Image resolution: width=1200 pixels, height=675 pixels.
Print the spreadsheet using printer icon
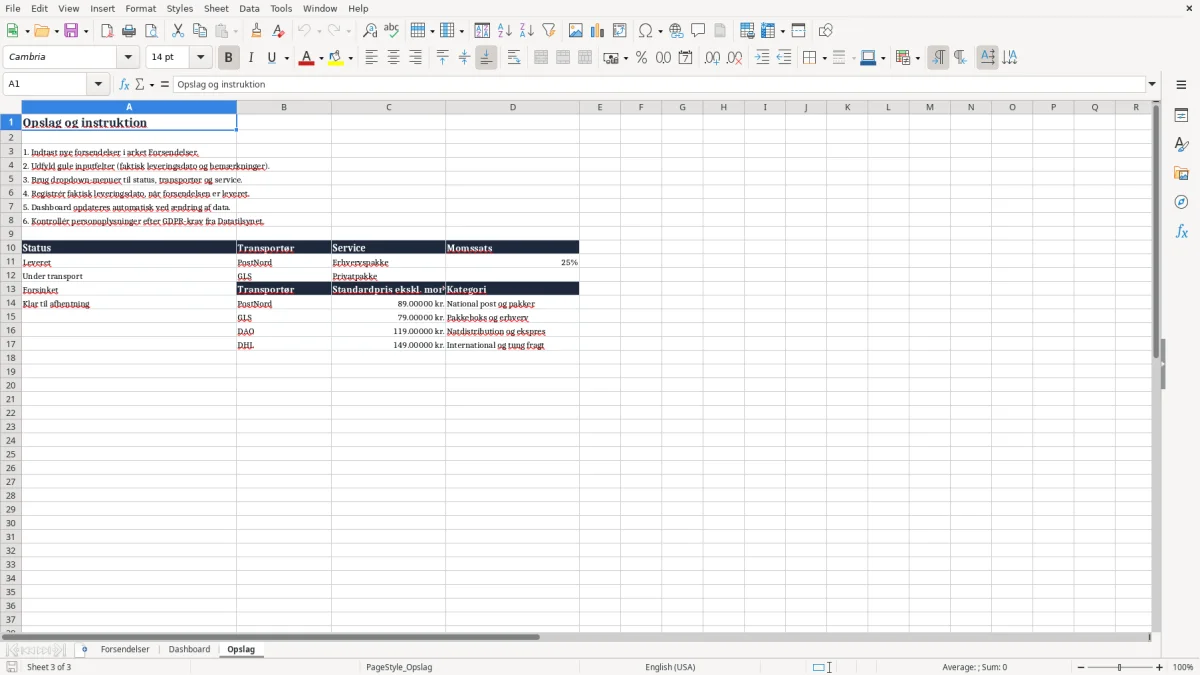pos(129,31)
